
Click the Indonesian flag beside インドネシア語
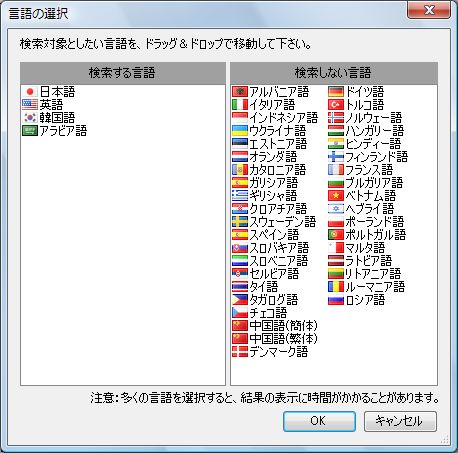pyautogui.click(x=240, y=118)
